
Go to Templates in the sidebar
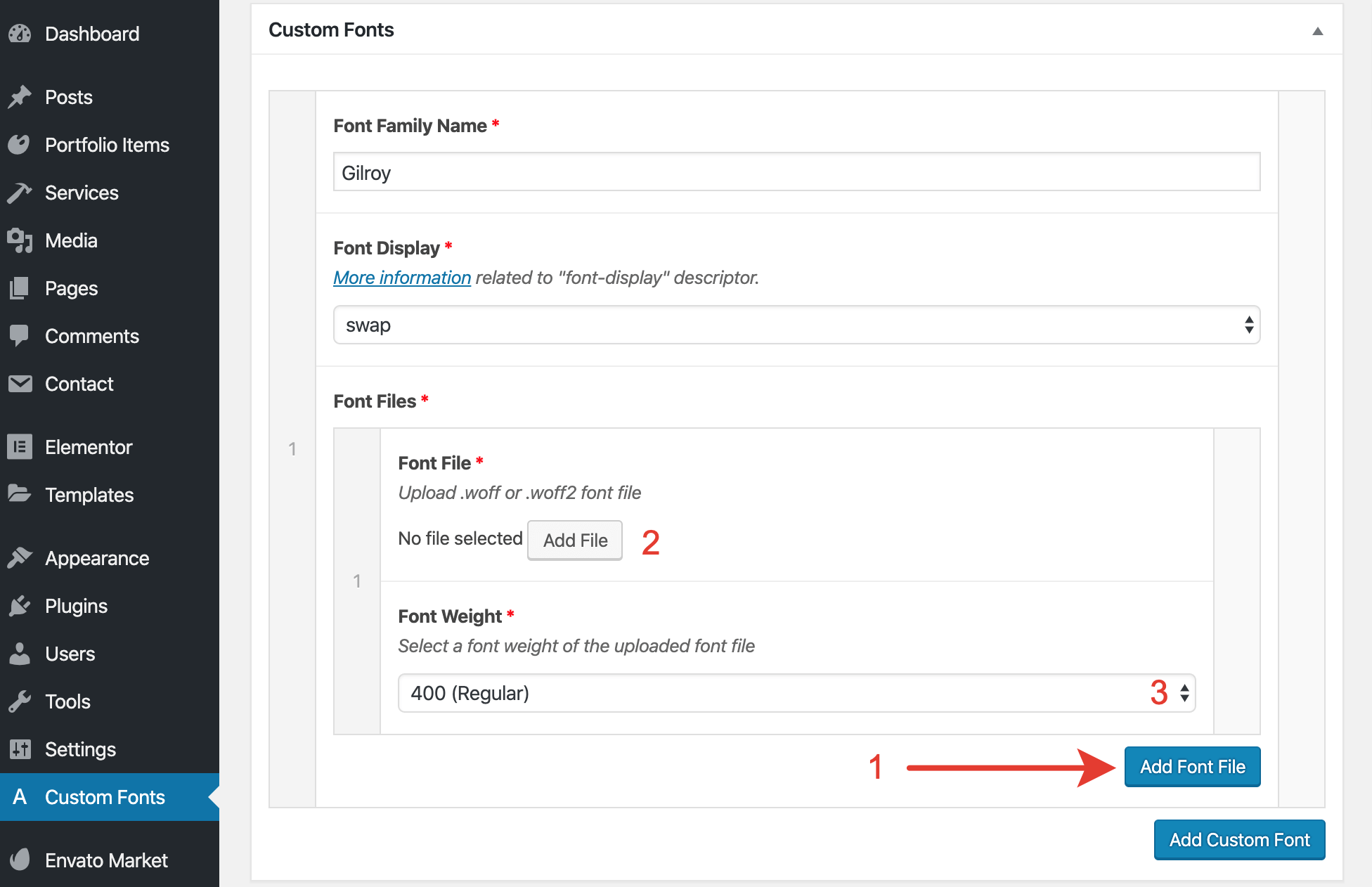pyautogui.click(x=89, y=495)
